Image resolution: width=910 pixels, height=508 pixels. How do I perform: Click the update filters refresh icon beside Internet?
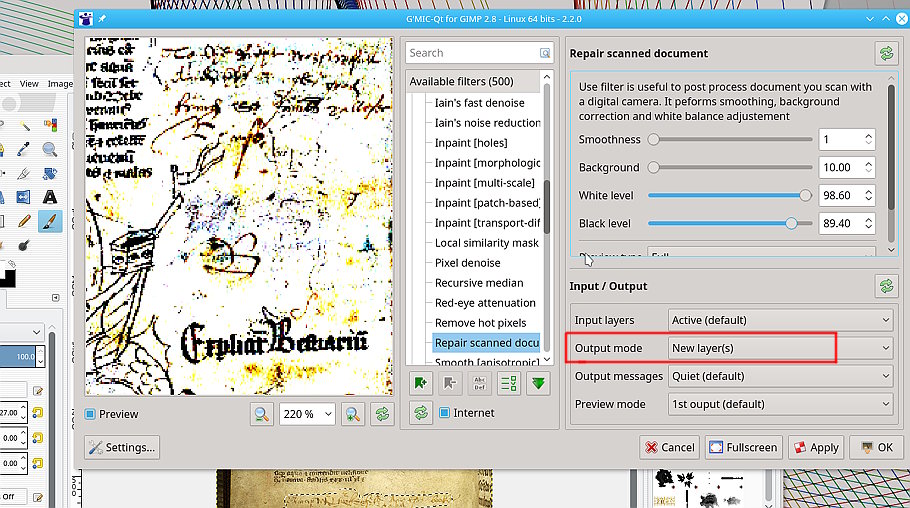(421, 413)
